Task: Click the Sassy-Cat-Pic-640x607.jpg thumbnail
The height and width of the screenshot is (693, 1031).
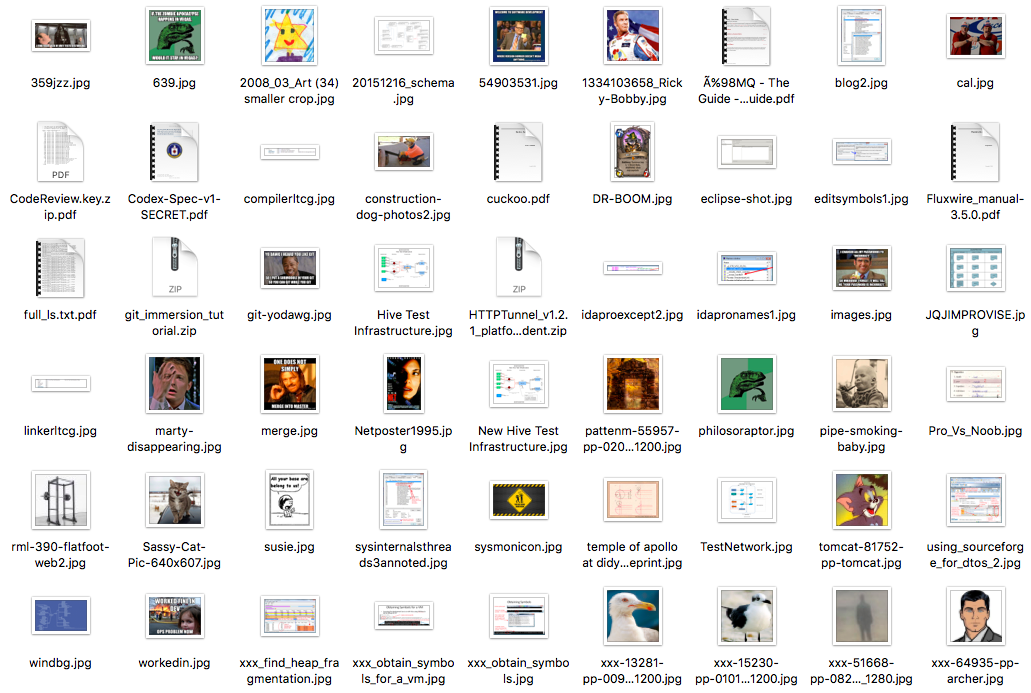Action: [174, 500]
